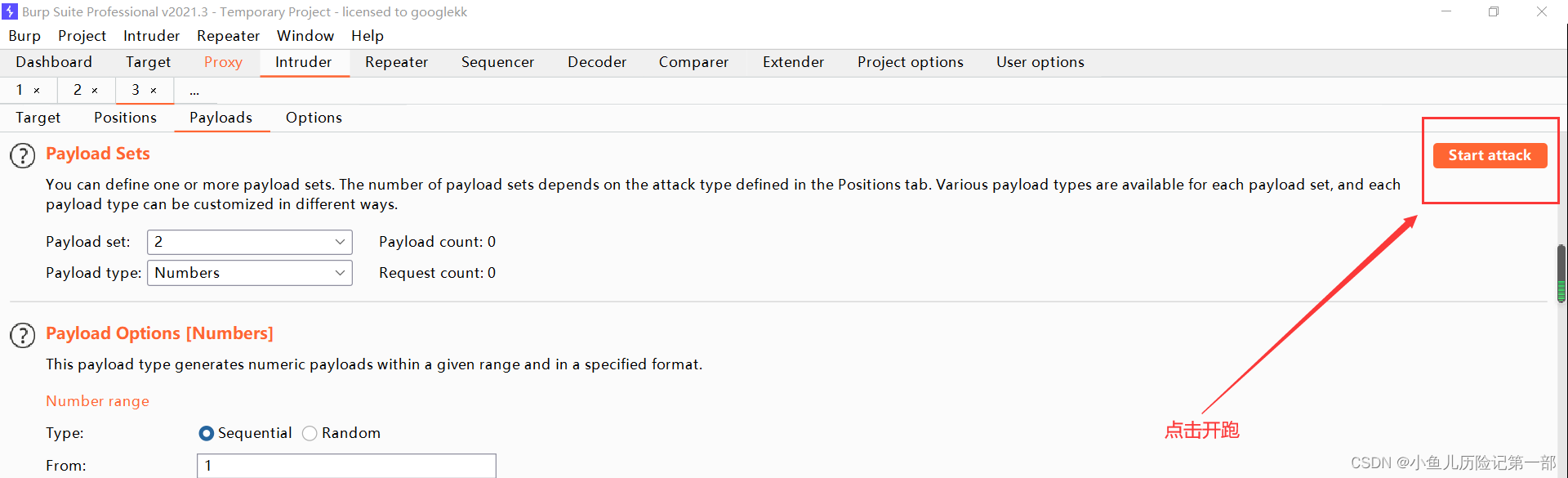Image resolution: width=1568 pixels, height=478 pixels.
Task: Open the Project options tab
Action: [x=910, y=62]
